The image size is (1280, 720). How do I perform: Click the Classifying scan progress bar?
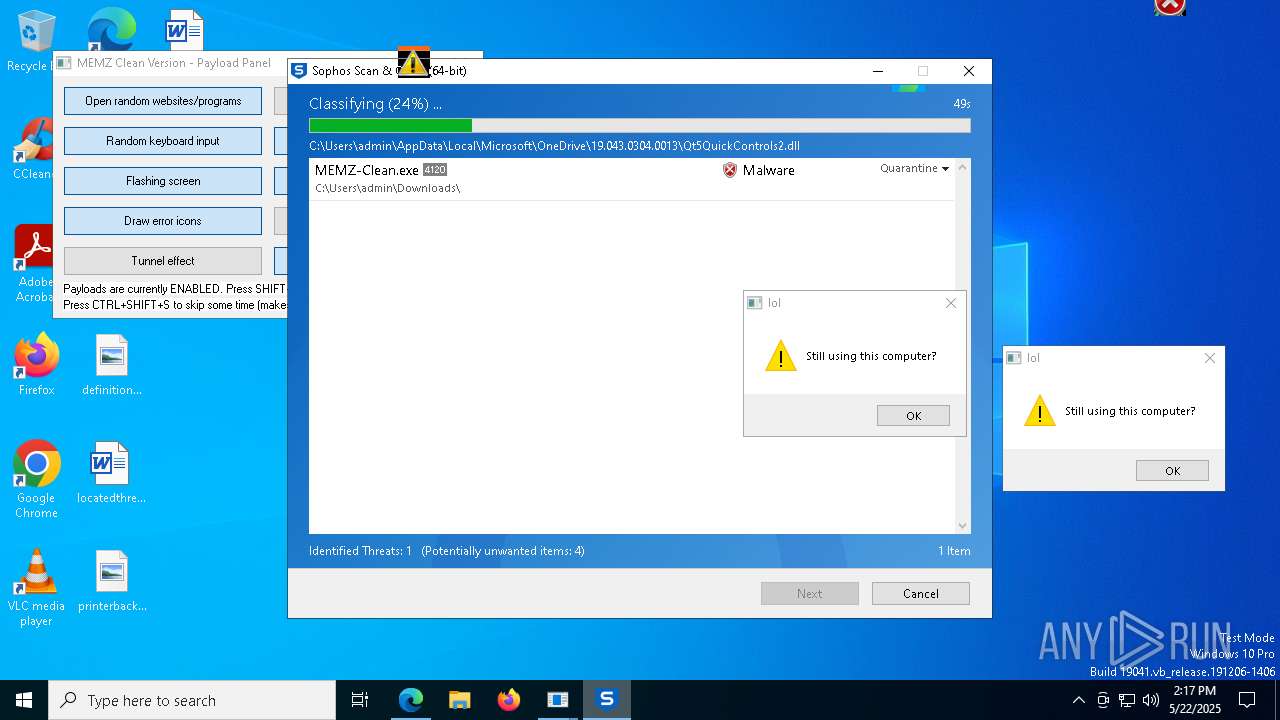639,125
